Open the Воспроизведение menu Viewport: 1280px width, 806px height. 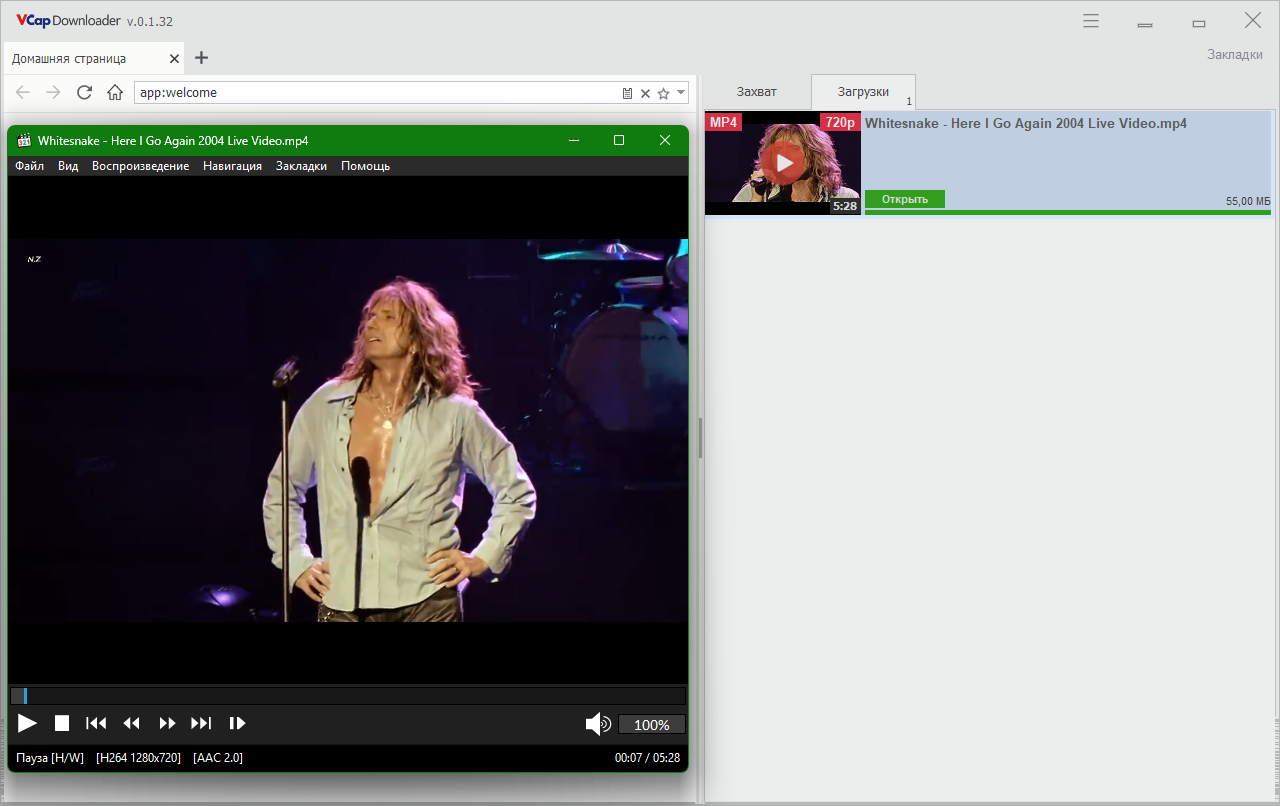140,166
